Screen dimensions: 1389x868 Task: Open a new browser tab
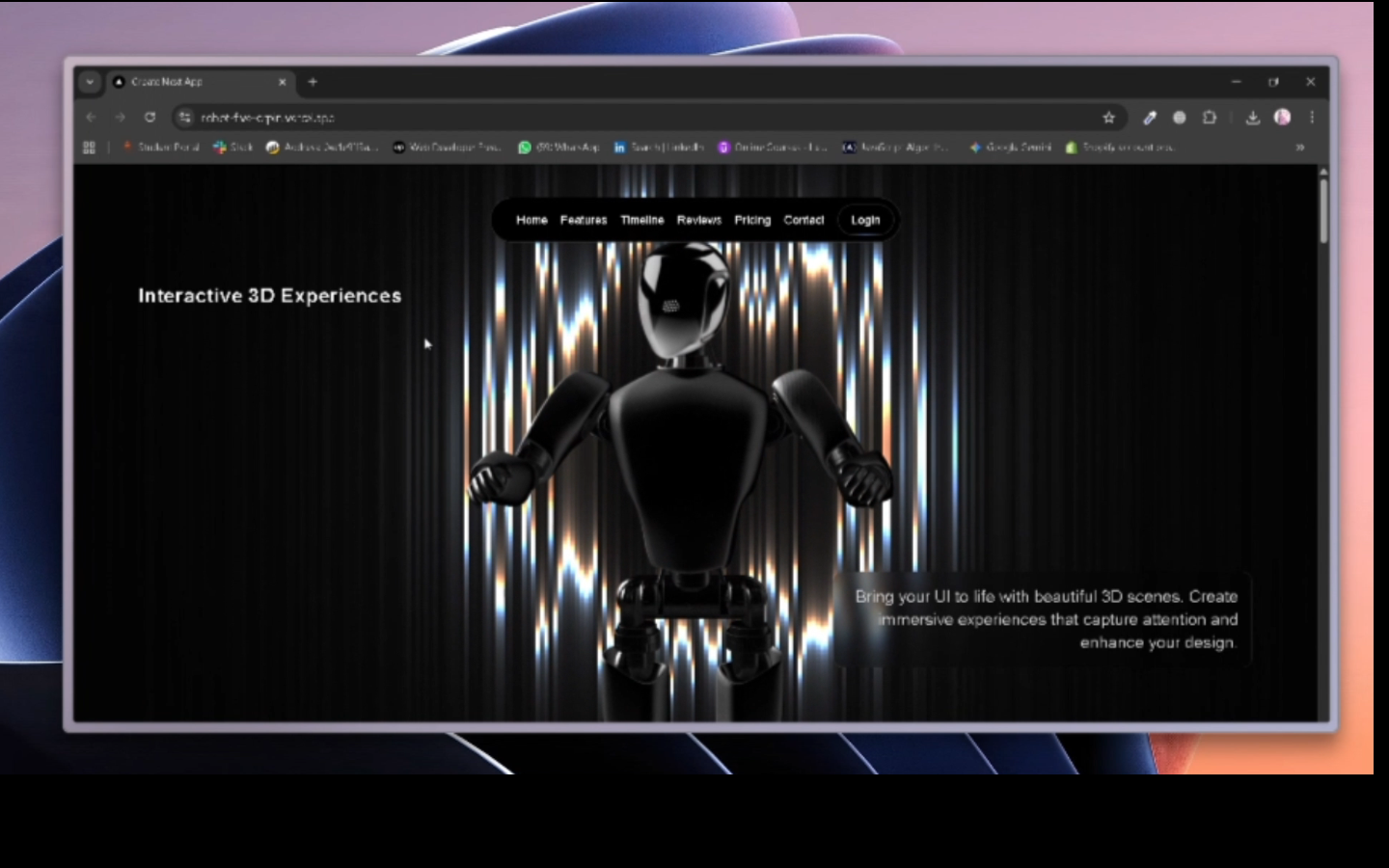click(313, 82)
